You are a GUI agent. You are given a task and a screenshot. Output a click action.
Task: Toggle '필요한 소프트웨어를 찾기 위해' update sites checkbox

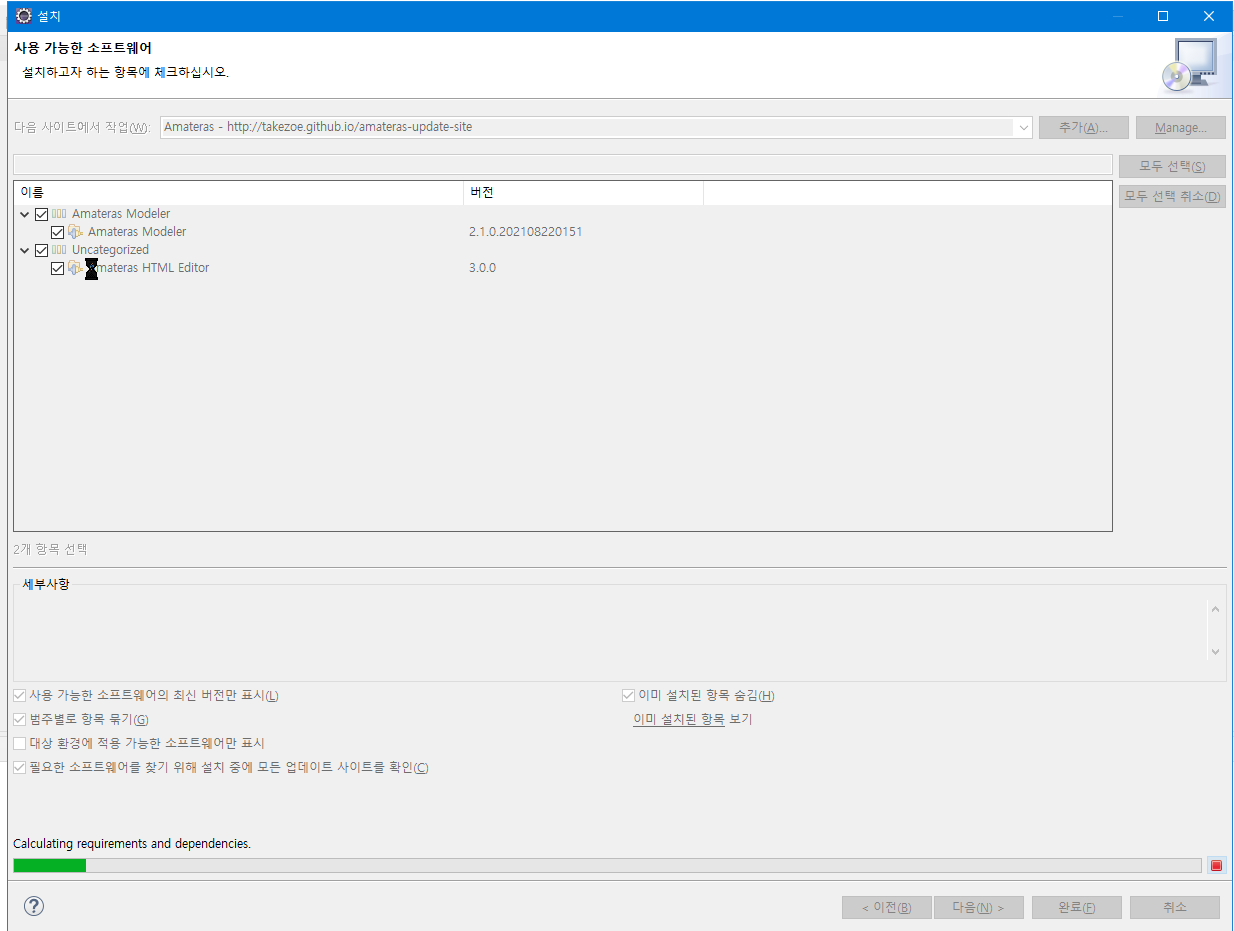[x=20, y=768]
